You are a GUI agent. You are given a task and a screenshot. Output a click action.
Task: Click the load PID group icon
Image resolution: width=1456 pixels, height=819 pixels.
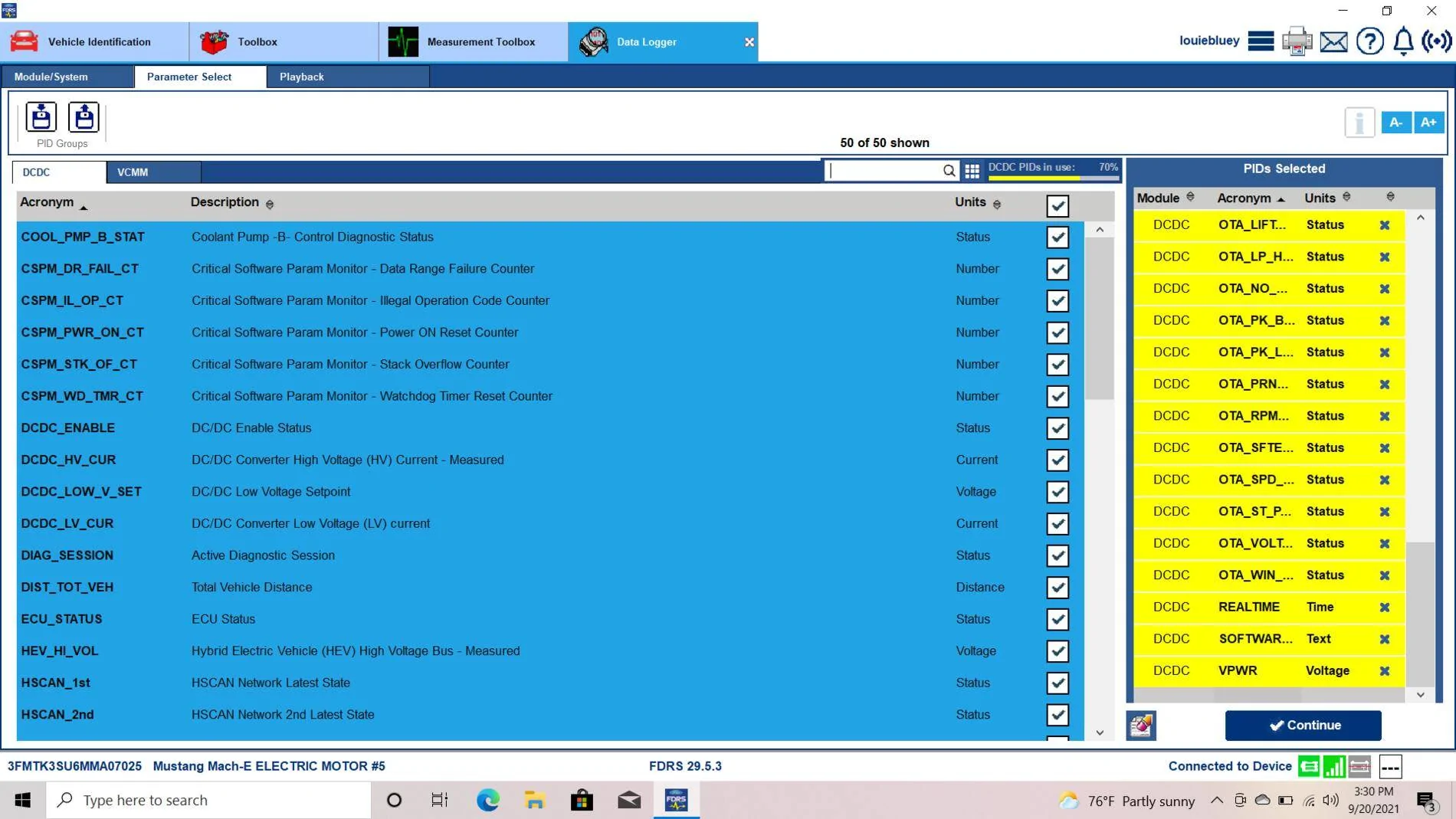point(84,117)
